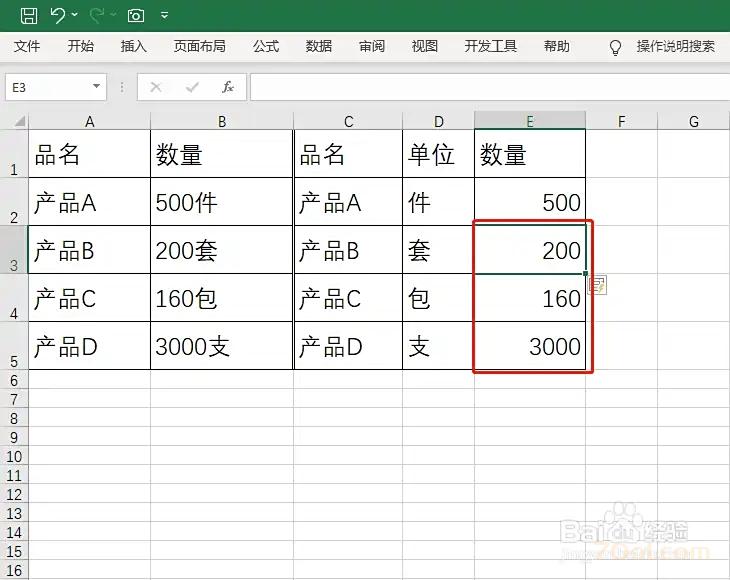Switch to the 开始 ribbon tab

point(81,46)
